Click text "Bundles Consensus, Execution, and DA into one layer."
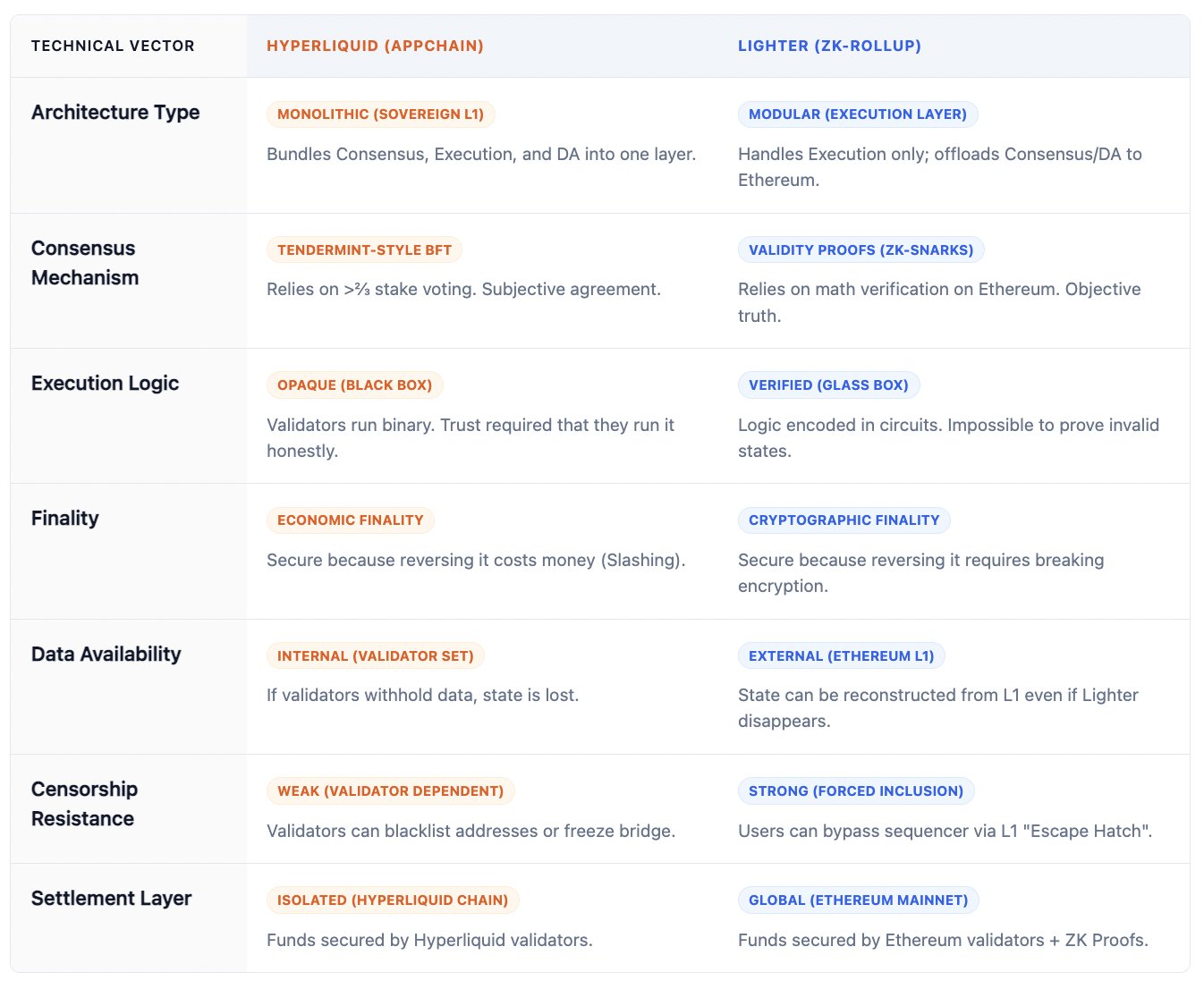 pyautogui.click(x=481, y=154)
